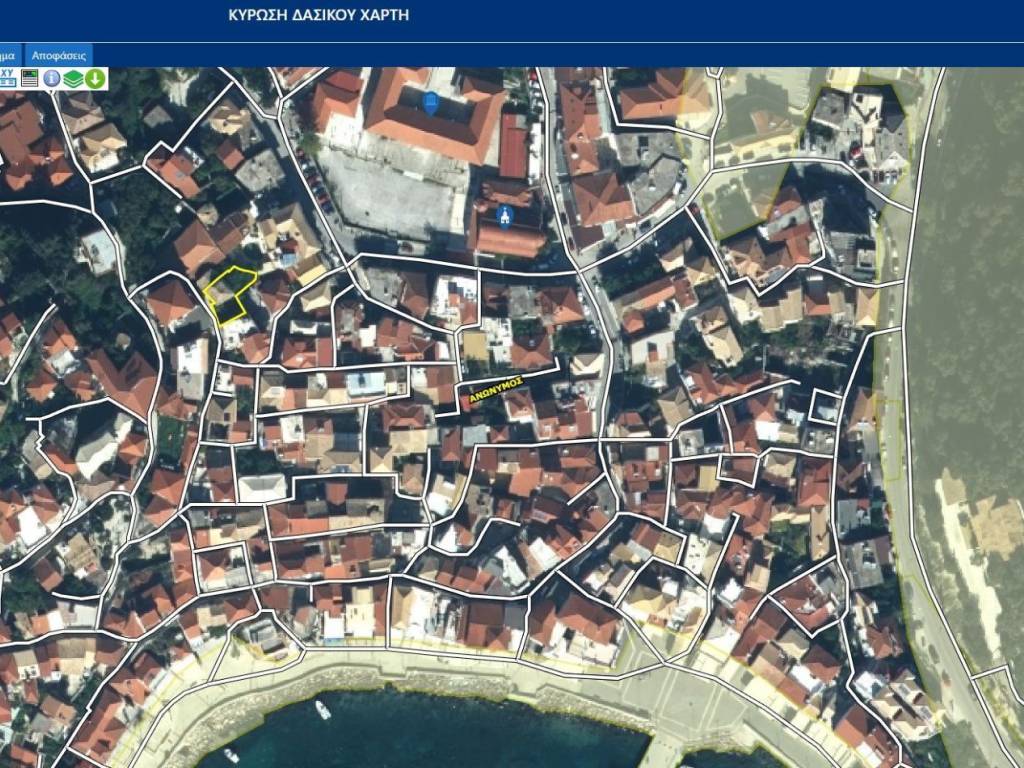Click the green download arrow icon
This screenshot has height=768, width=1024.
tap(95, 78)
